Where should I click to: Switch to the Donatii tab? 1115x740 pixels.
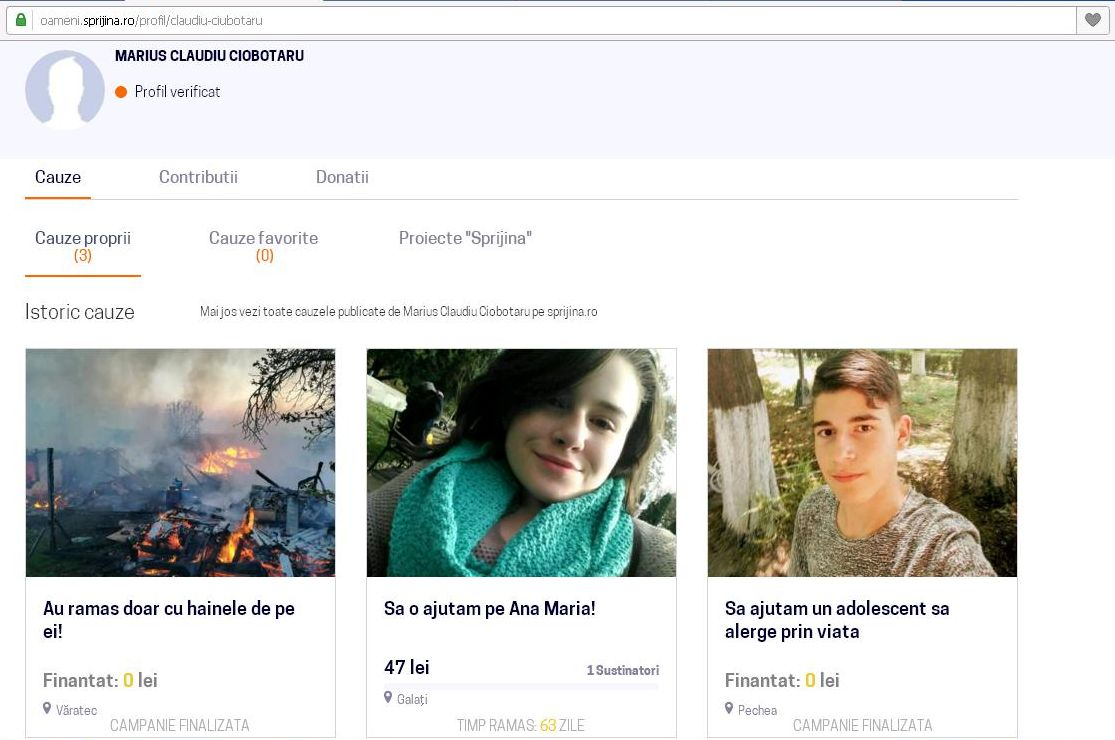coord(342,177)
